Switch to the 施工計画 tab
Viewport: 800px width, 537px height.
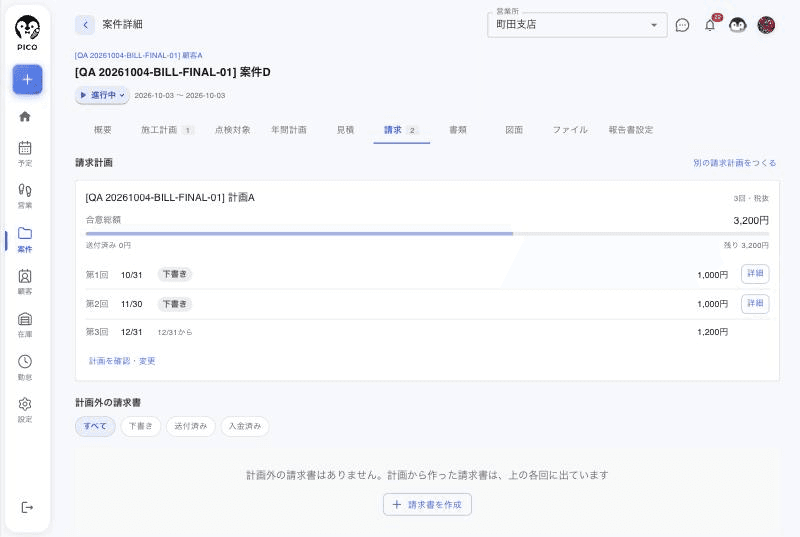pyautogui.click(x=166, y=130)
